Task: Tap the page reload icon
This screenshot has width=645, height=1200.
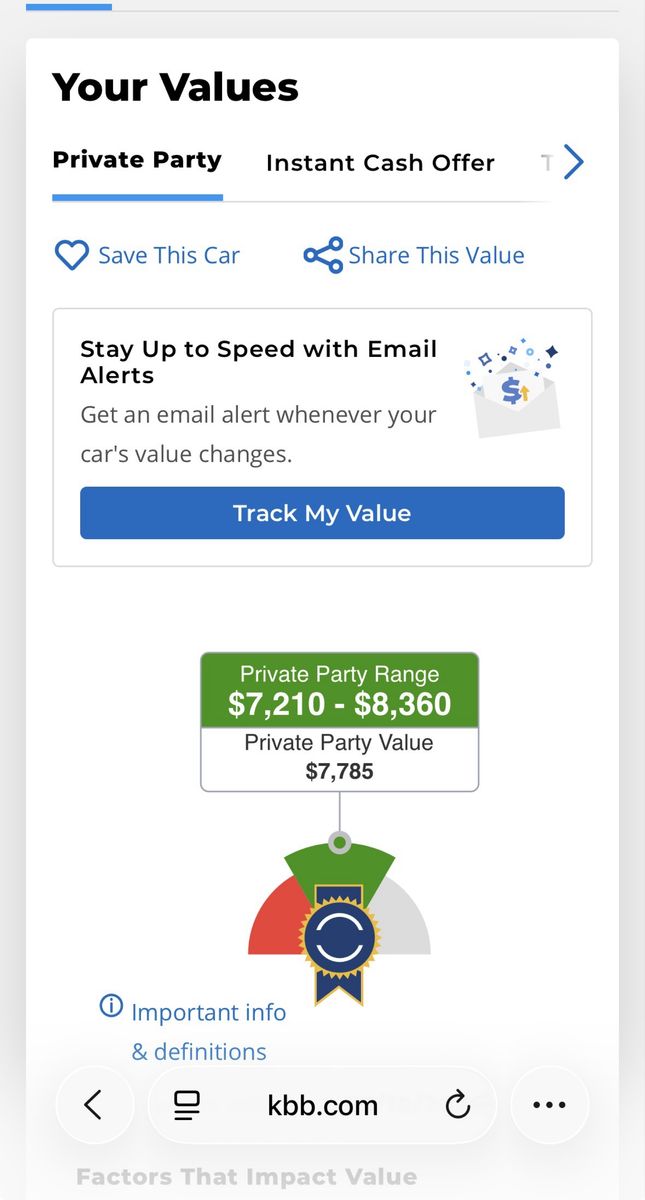Action: click(458, 1105)
